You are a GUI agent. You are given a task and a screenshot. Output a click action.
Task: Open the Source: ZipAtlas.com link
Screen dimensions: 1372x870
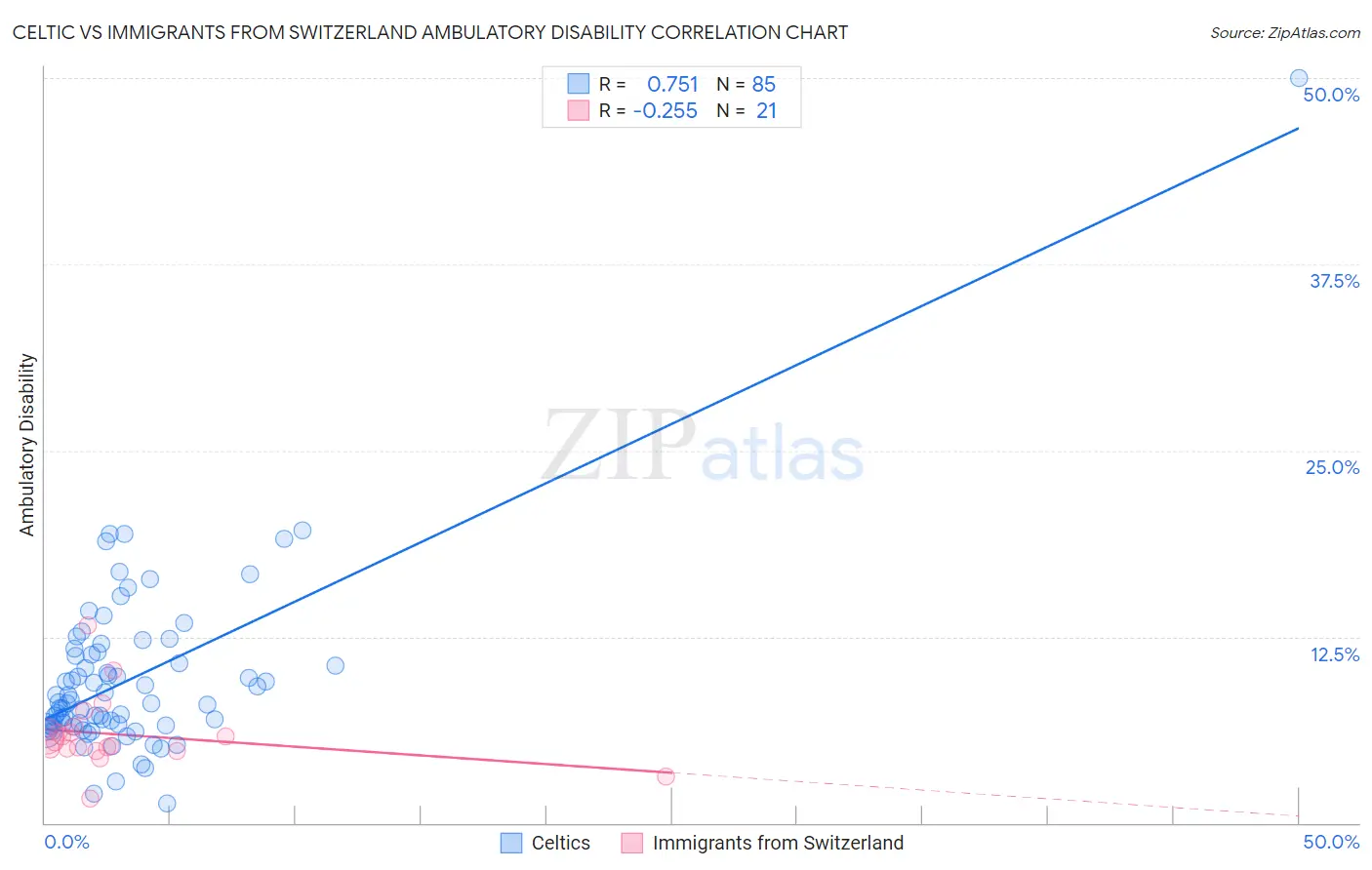coord(1285,32)
